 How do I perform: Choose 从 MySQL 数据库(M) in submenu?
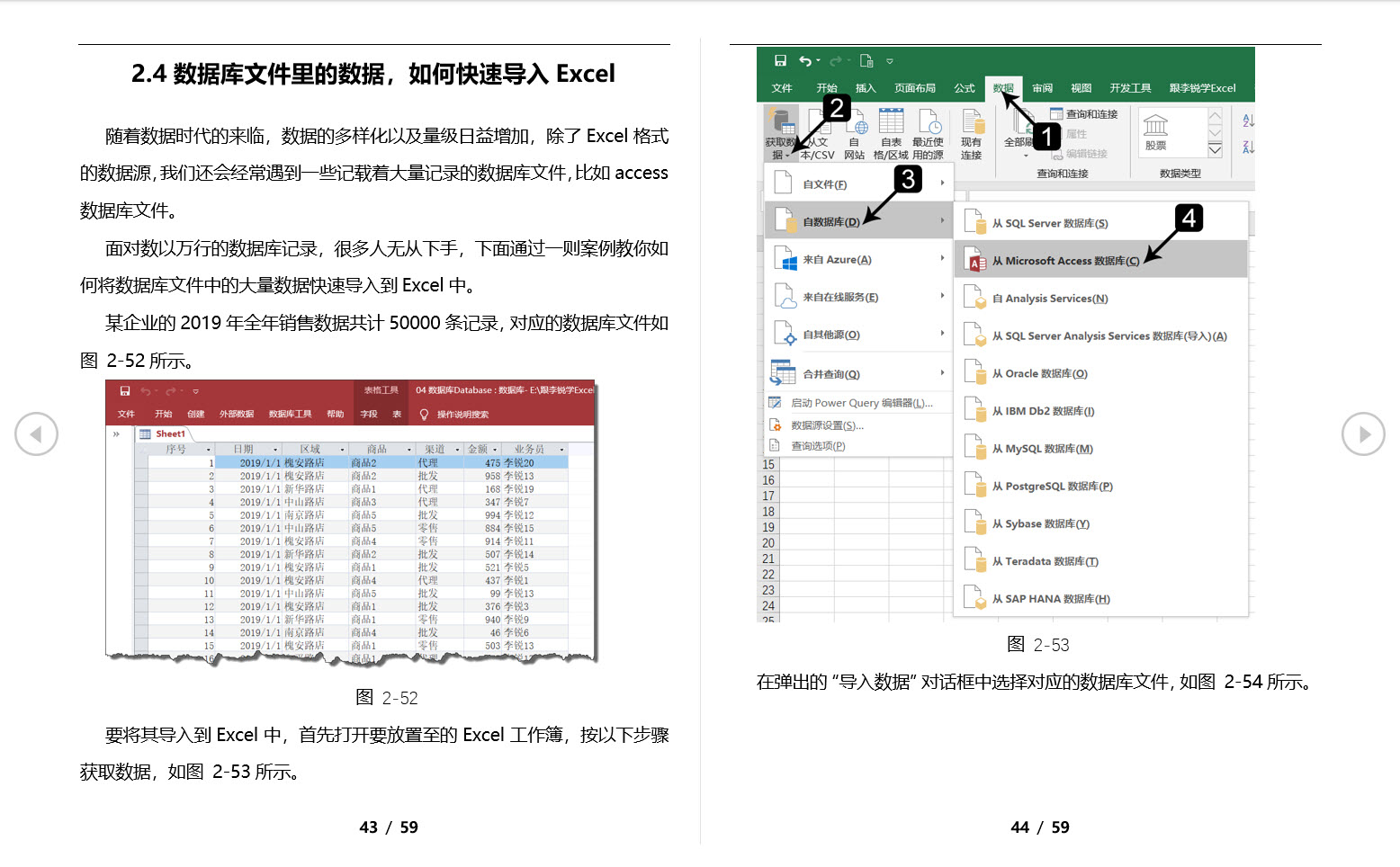pyautogui.click(x=1100, y=449)
